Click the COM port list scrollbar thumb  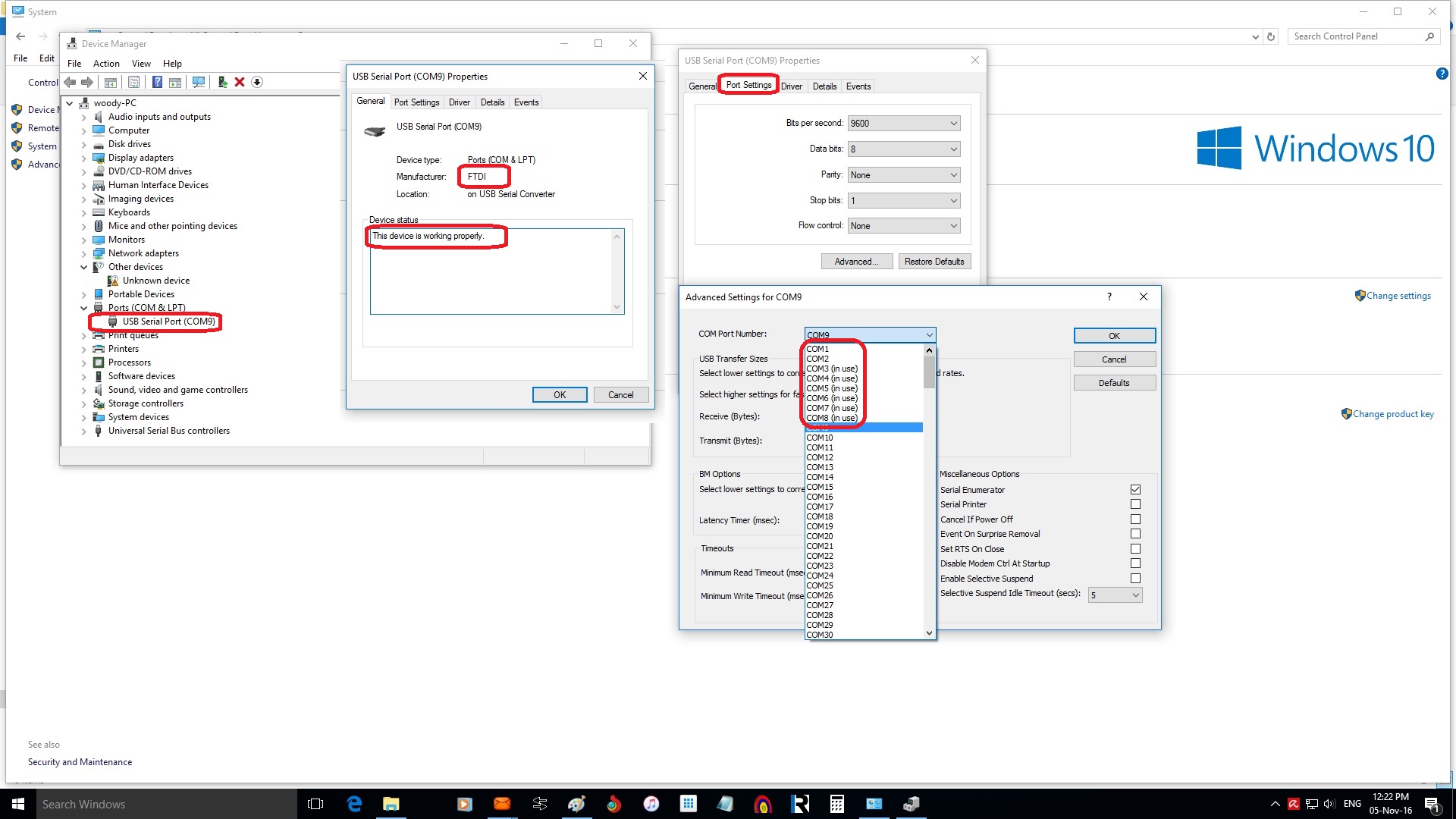pos(929,372)
